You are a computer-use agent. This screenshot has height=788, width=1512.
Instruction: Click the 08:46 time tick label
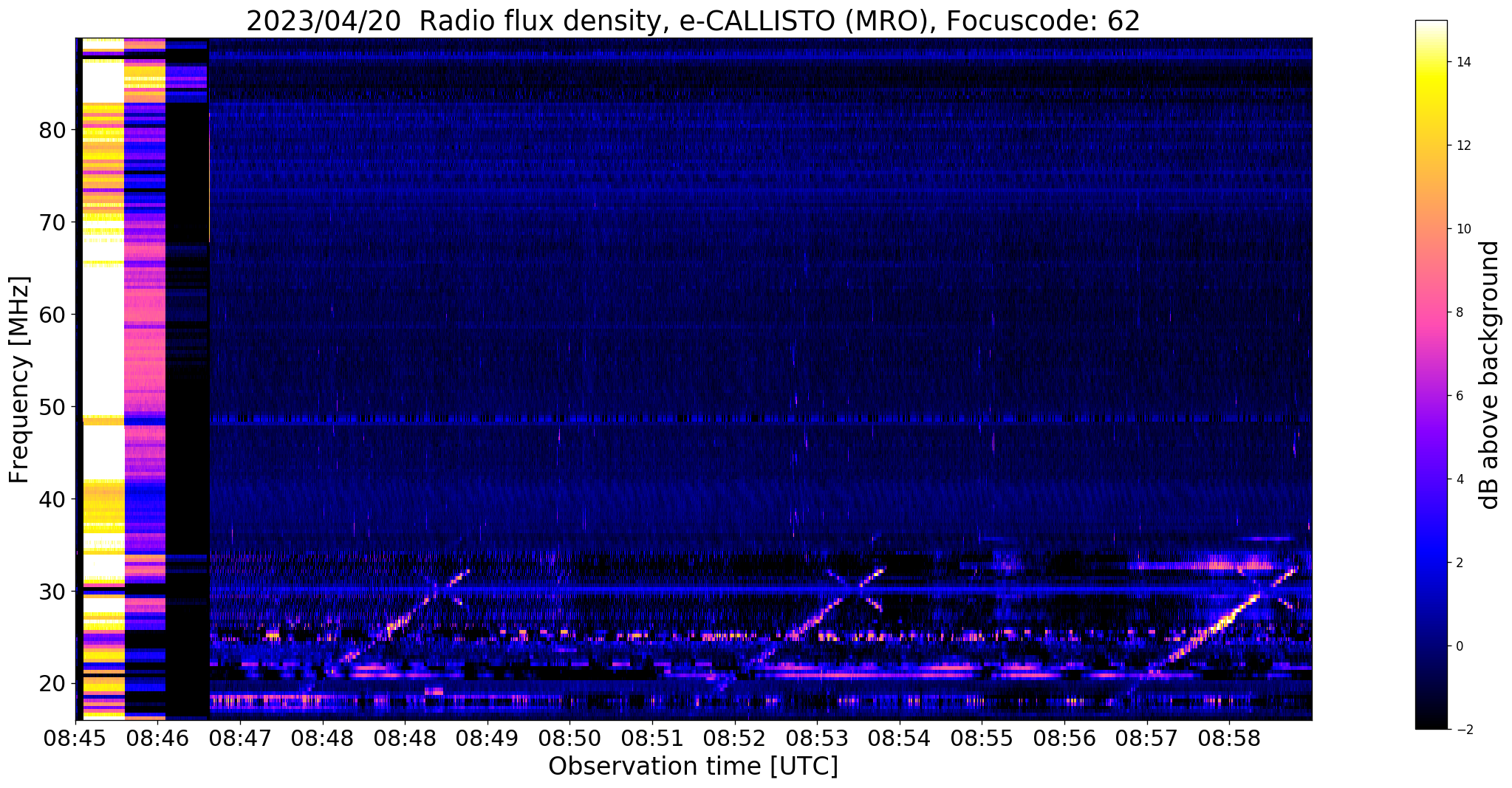pyautogui.click(x=157, y=739)
